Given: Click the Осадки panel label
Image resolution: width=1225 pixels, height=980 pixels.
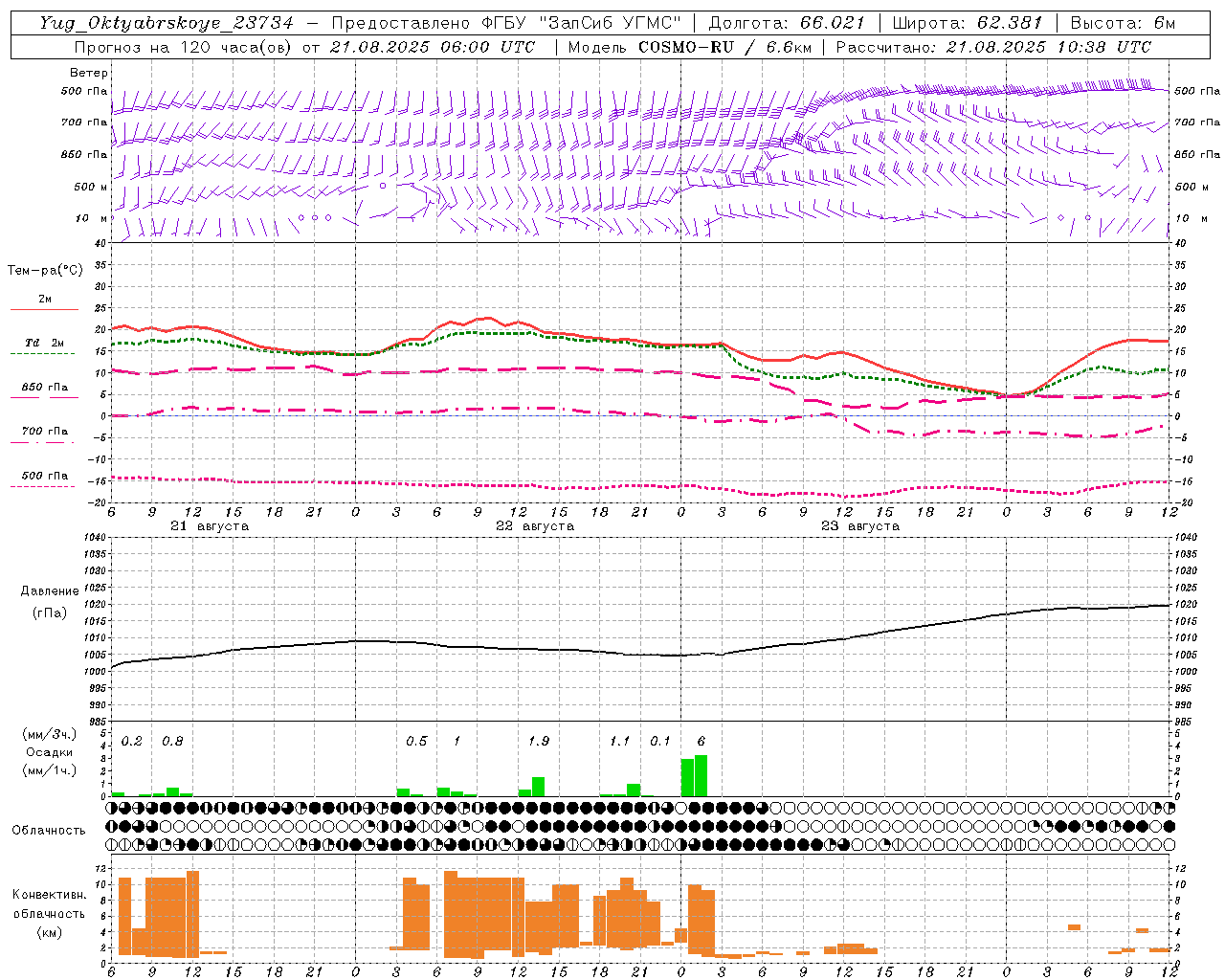Looking at the screenshot, I should tap(50, 752).
